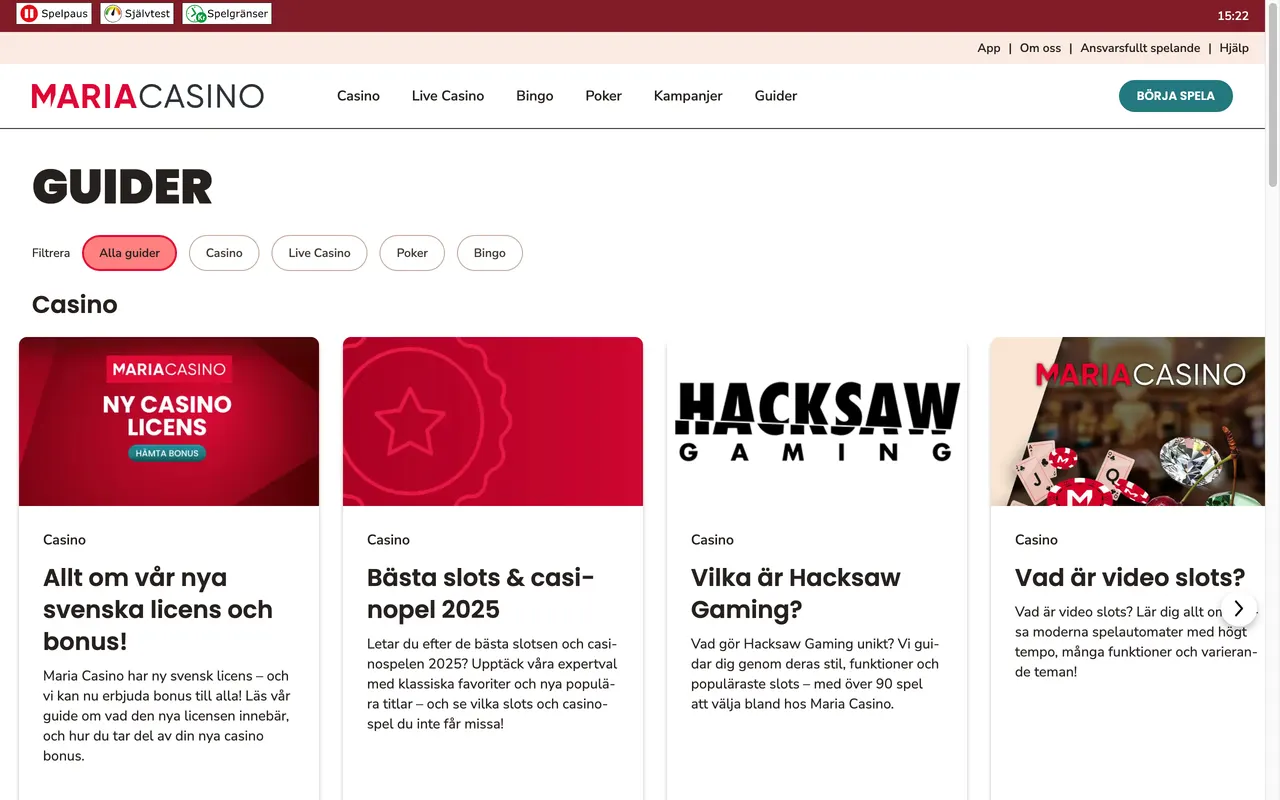The height and width of the screenshot is (800, 1280).
Task: Click description text starting 'Maria Casino har ny'
Action: pos(167,716)
